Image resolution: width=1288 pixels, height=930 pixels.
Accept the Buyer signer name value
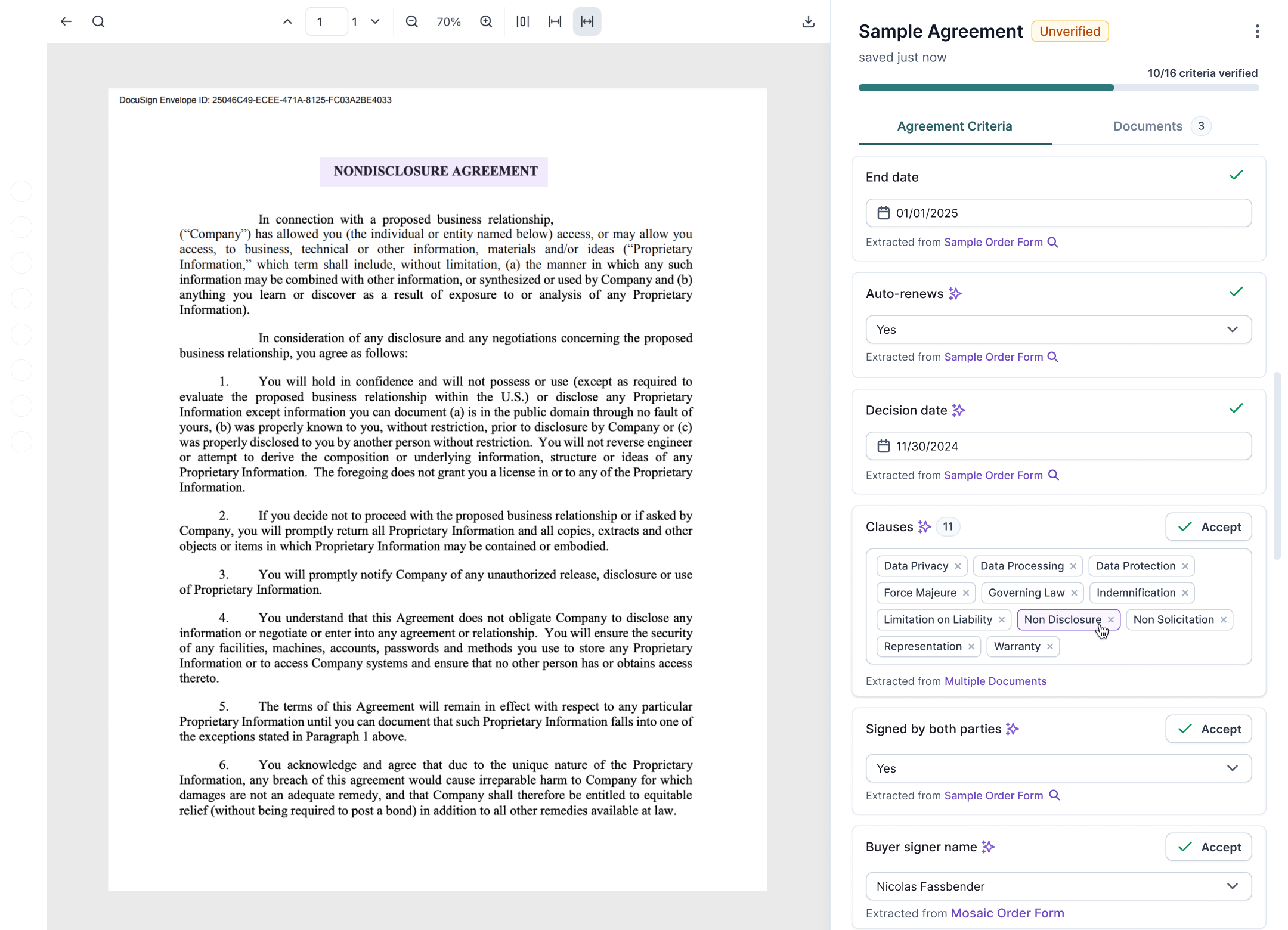point(1209,847)
